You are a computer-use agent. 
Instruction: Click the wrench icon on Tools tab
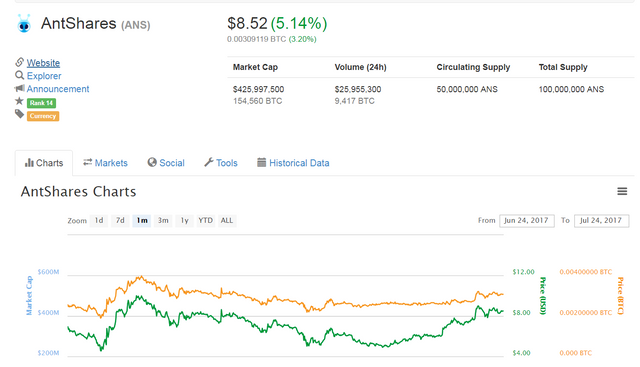pyautogui.click(x=209, y=162)
